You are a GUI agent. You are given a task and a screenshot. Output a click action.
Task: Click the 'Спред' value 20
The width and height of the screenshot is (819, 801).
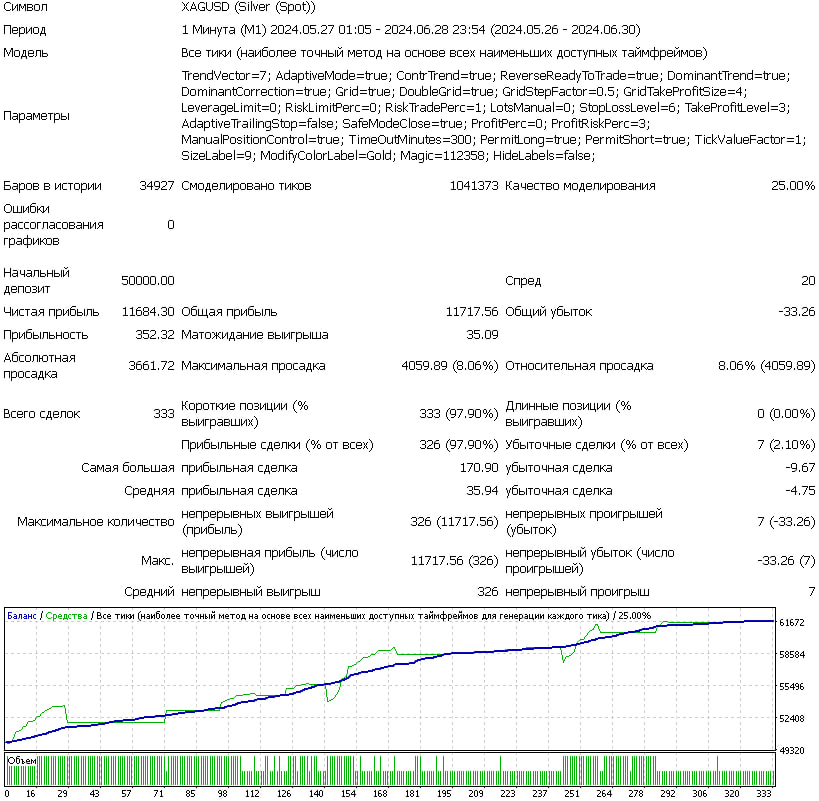tap(806, 281)
